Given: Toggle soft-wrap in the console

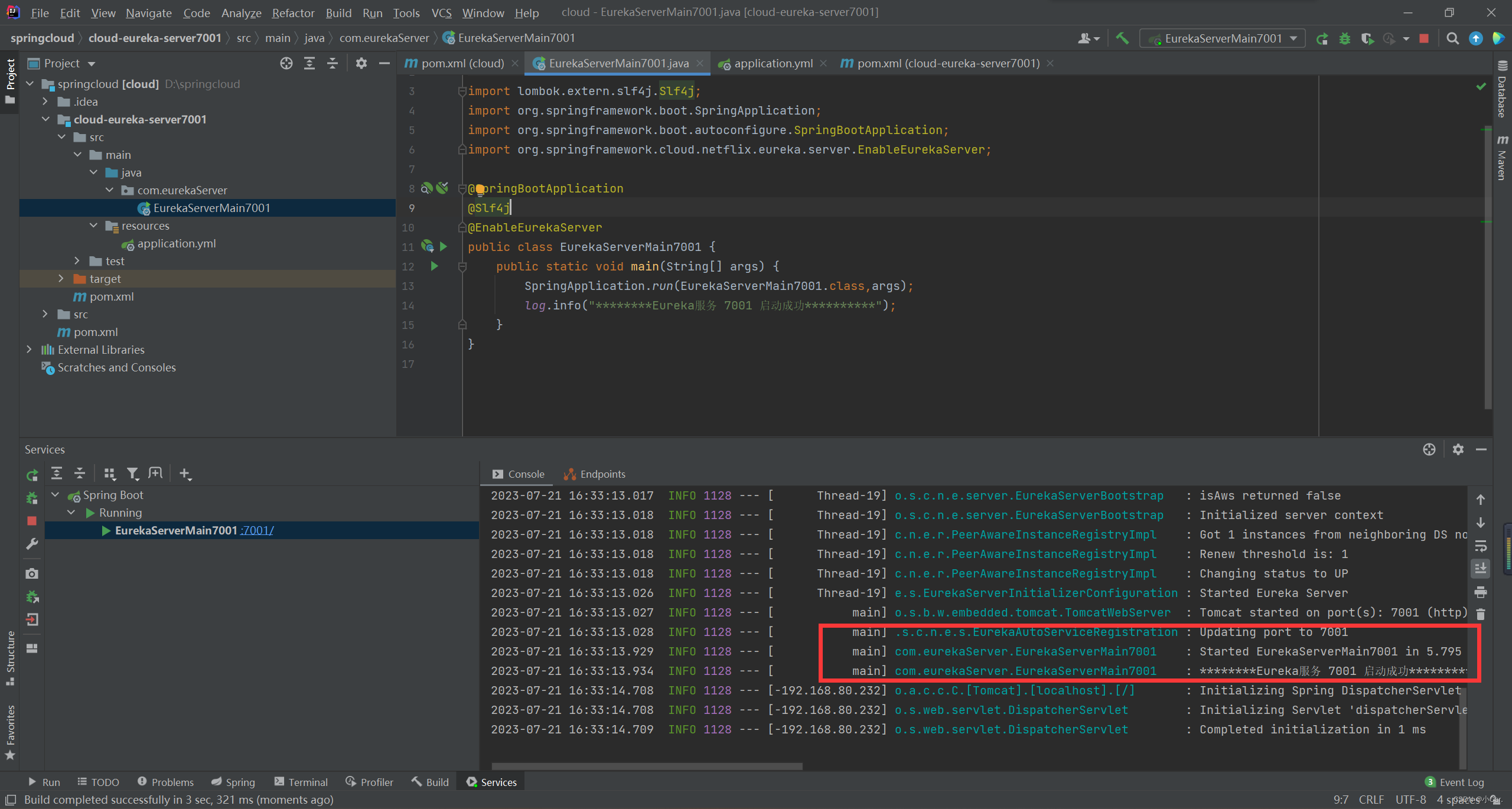Looking at the screenshot, I should 1481,546.
